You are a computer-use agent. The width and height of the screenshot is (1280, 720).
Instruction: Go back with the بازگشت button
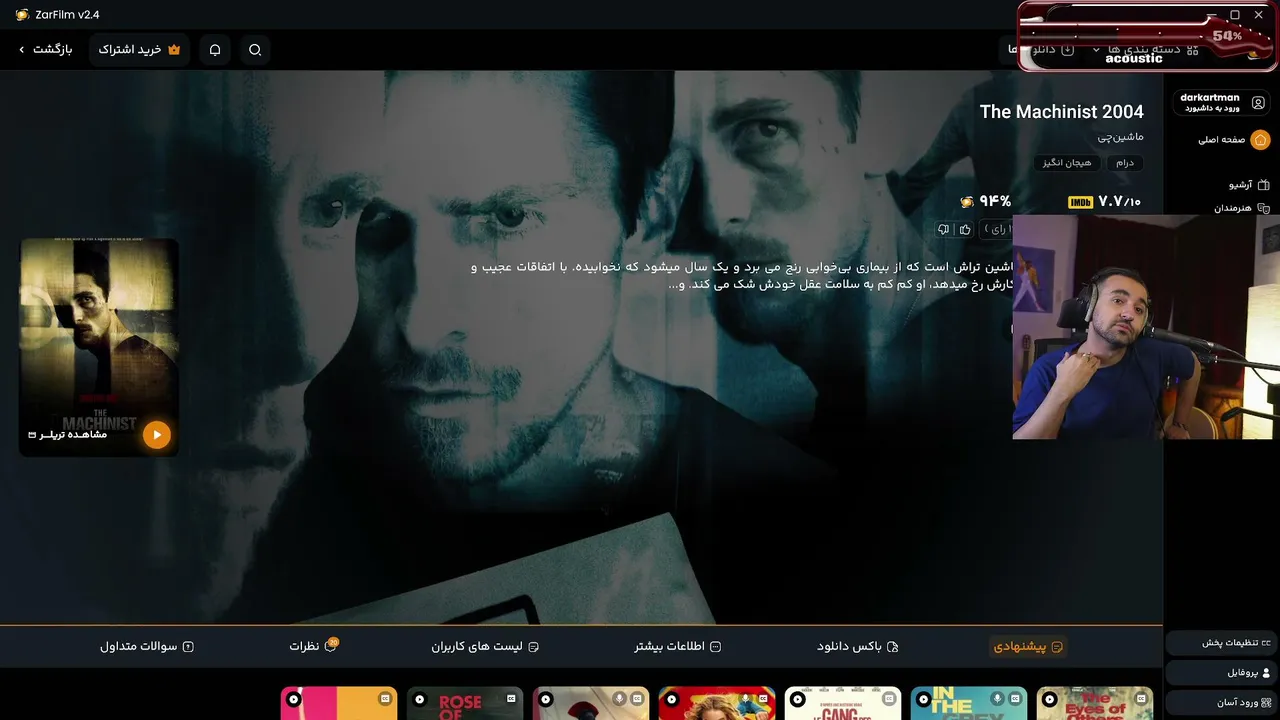pyautogui.click(x=45, y=50)
